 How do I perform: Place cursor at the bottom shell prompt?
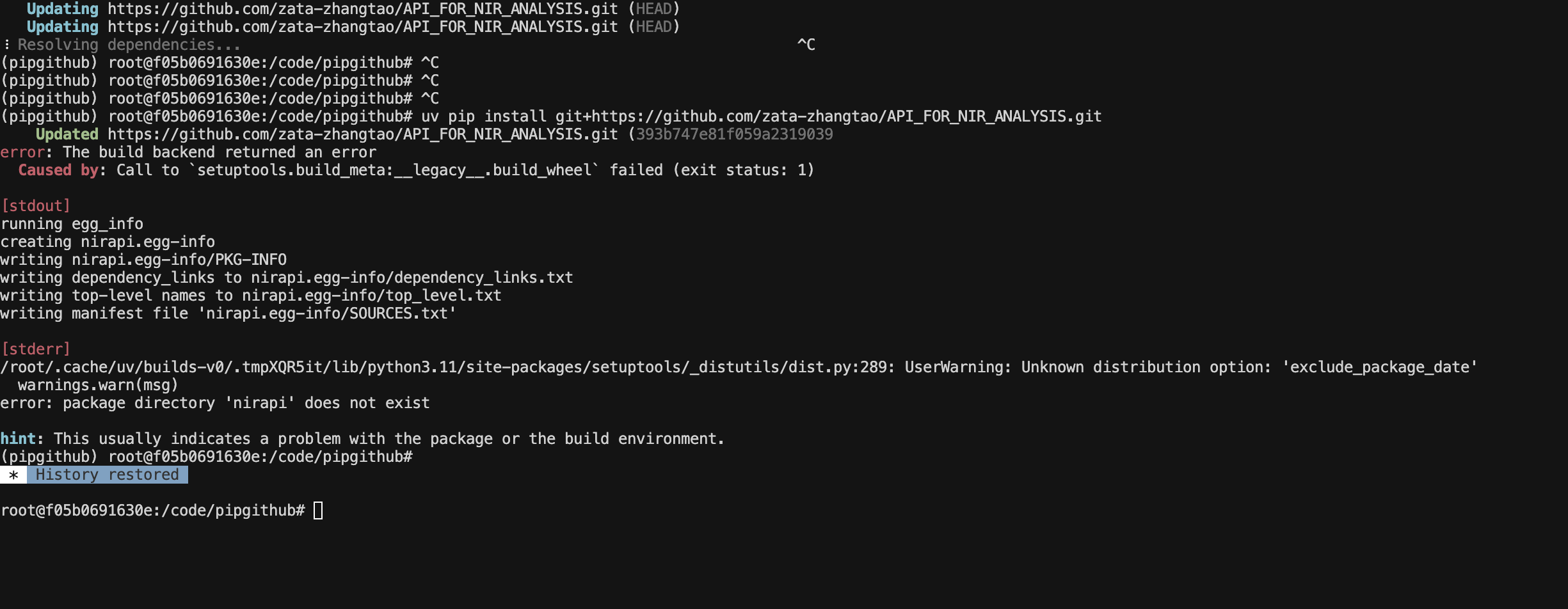point(318,510)
